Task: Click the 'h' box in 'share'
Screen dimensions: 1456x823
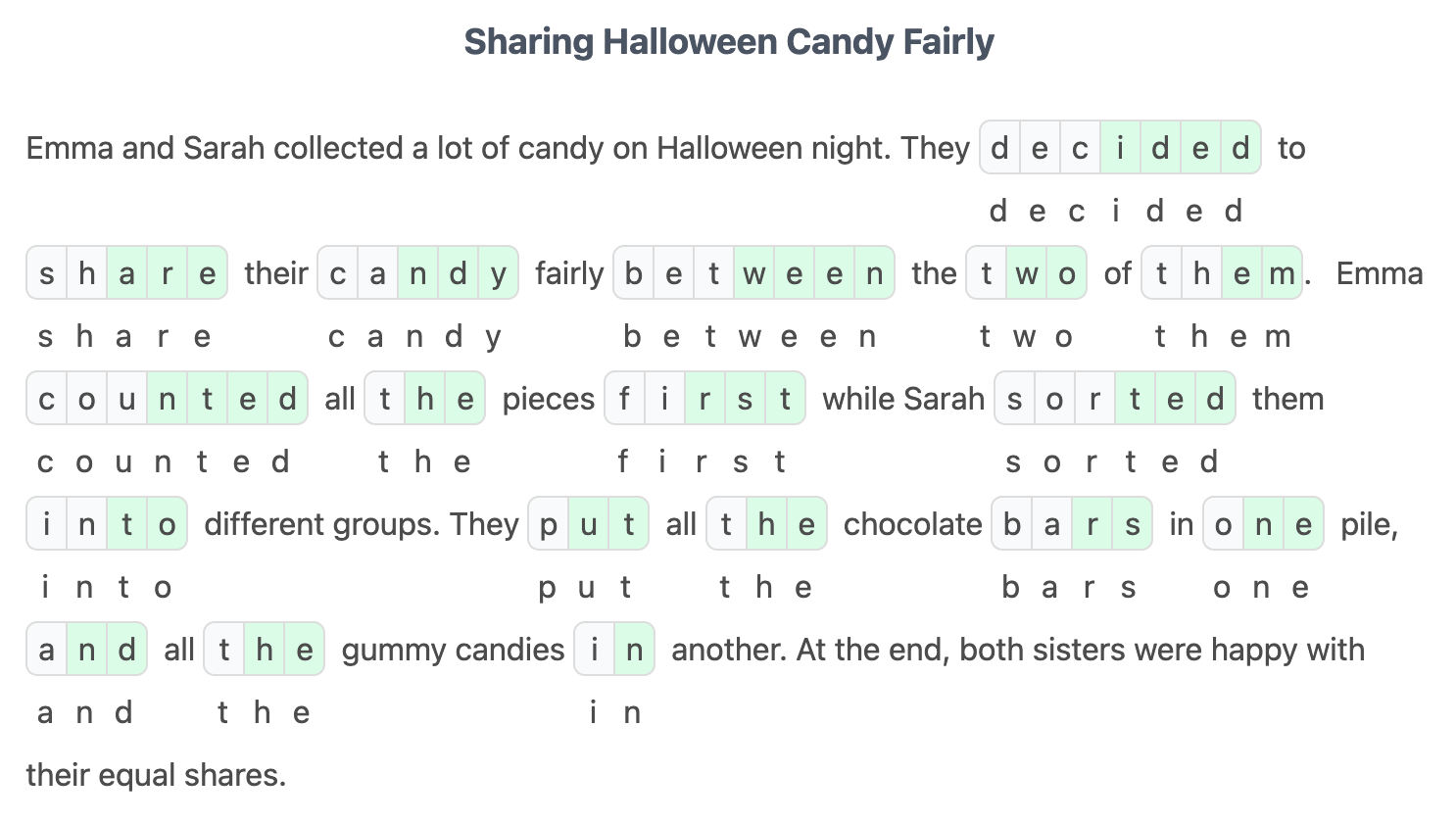Action: [x=86, y=273]
